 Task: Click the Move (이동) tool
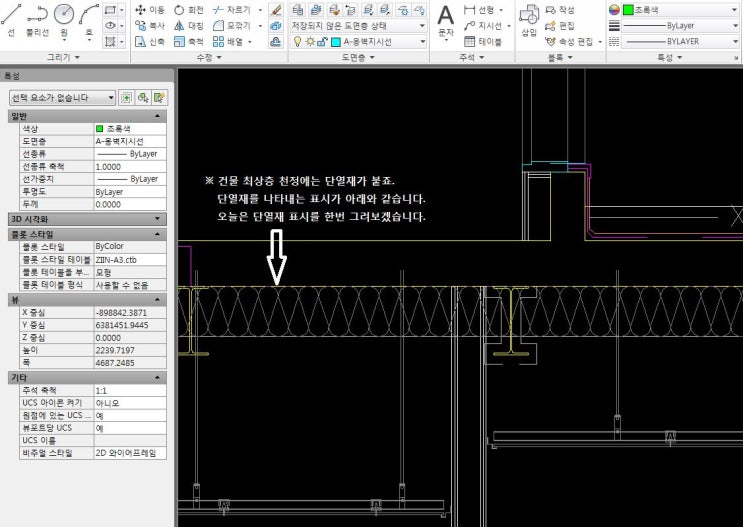(150, 10)
